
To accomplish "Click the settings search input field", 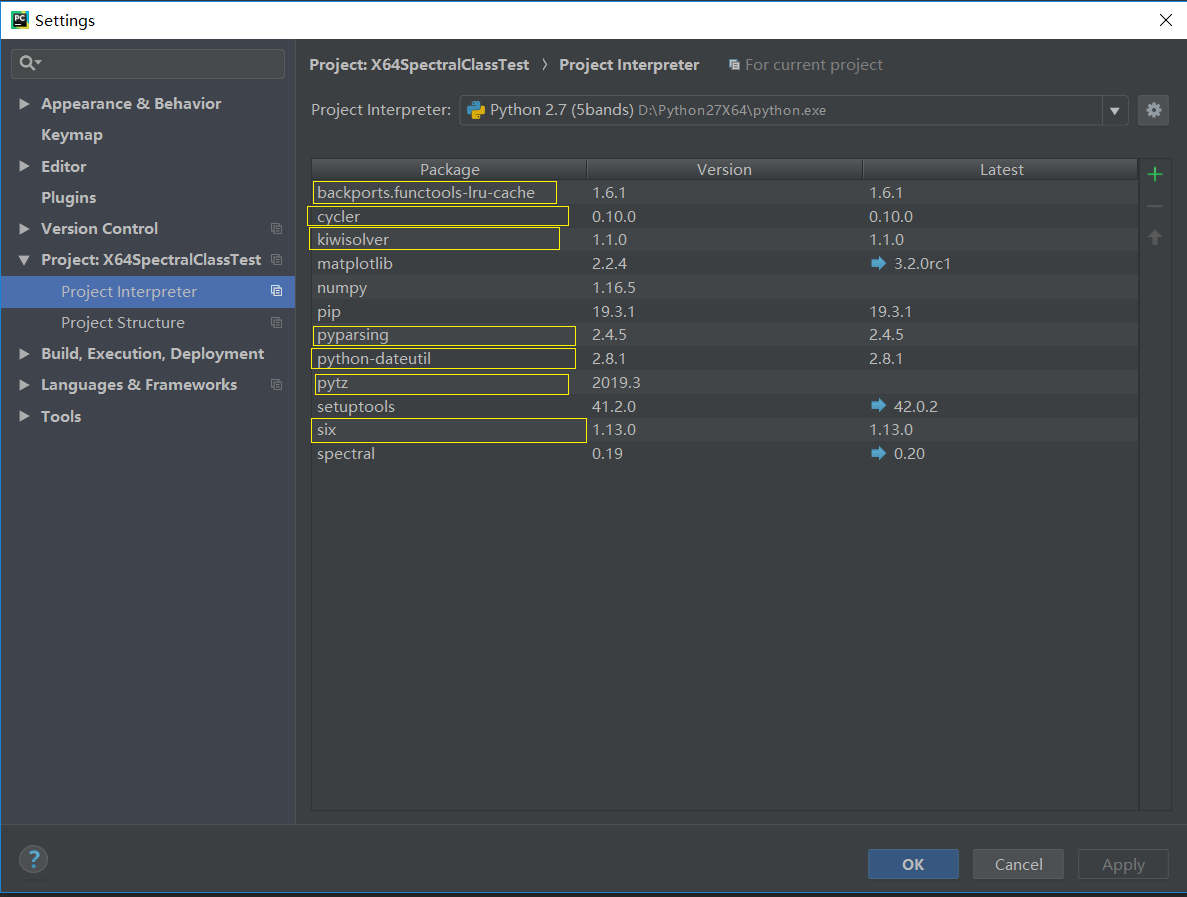I will point(148,64).
